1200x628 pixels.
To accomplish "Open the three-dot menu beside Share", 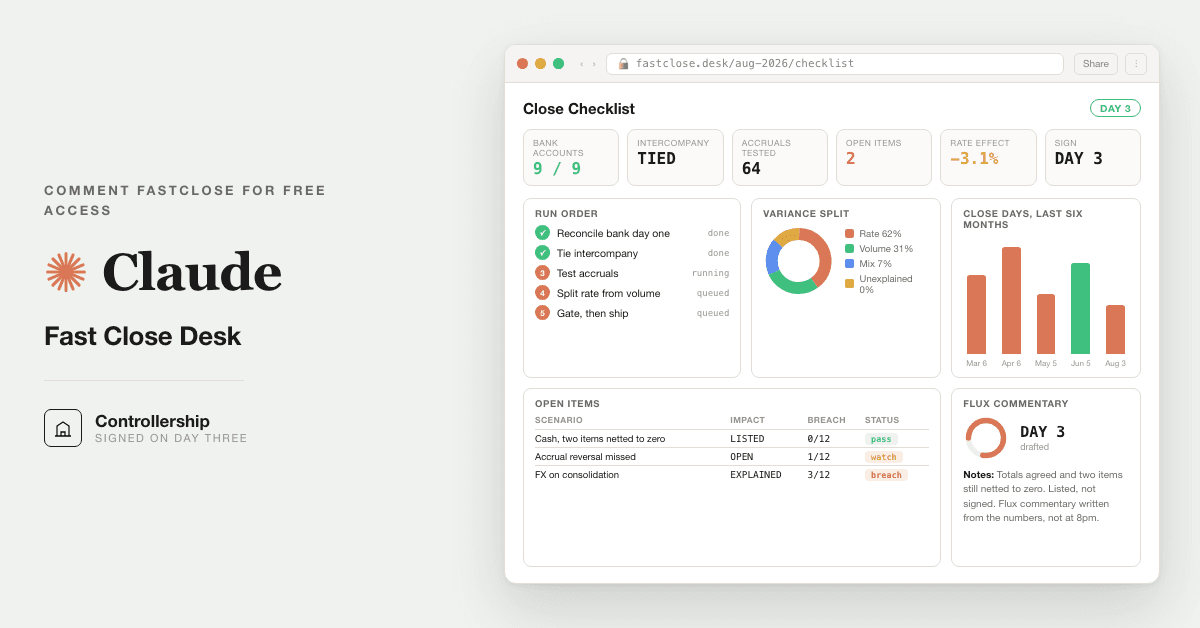I will (1136, 64).
